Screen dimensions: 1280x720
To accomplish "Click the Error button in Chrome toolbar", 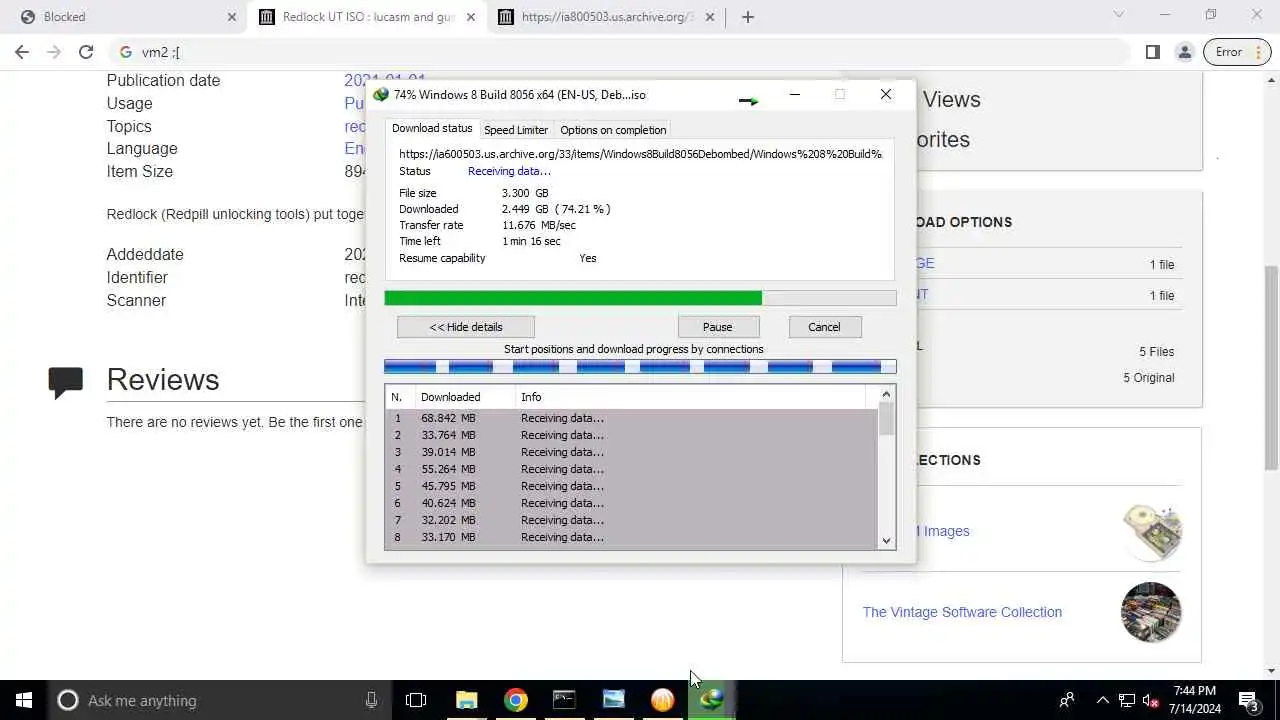I will [x=1237, y=52].
